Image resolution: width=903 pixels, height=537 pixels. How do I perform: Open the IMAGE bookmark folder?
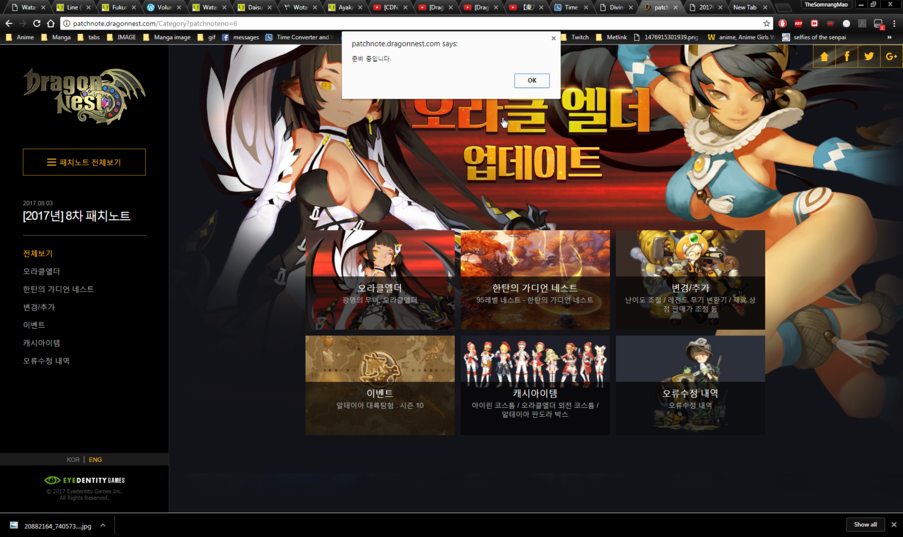(x=121, y=37)
